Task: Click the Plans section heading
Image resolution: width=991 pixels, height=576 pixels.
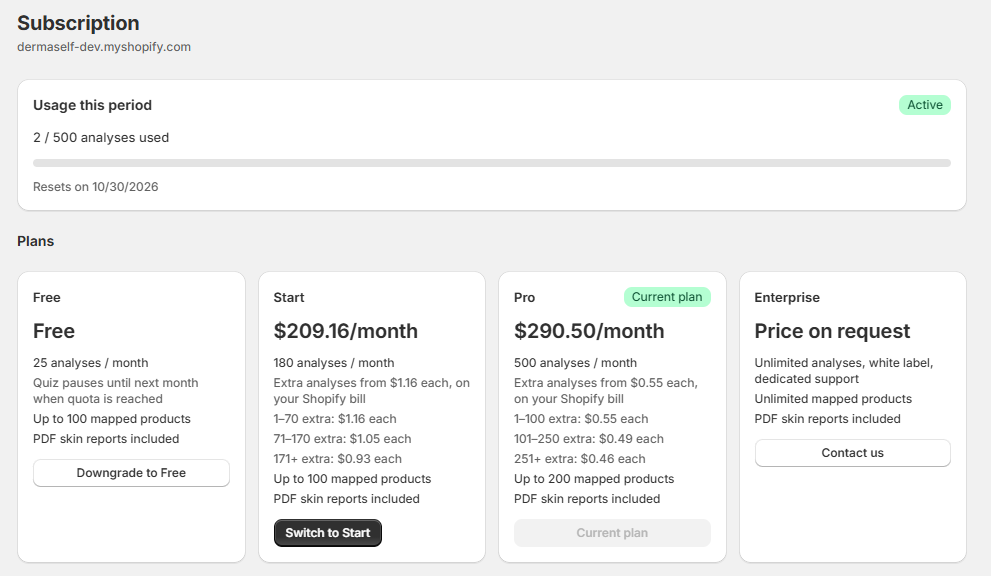Action: pos(35,242)
